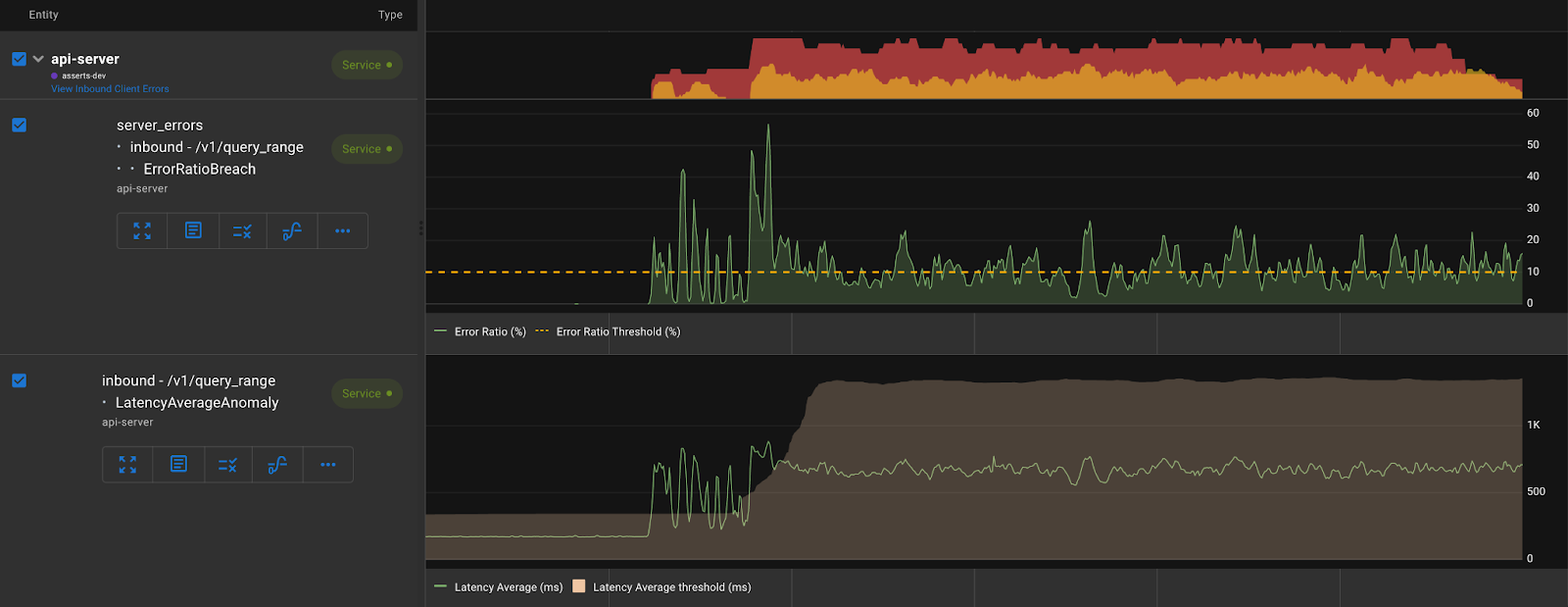
Task: Collapse the api-server entity chevron
Action: pyautogui.click(x=38, y=59)
